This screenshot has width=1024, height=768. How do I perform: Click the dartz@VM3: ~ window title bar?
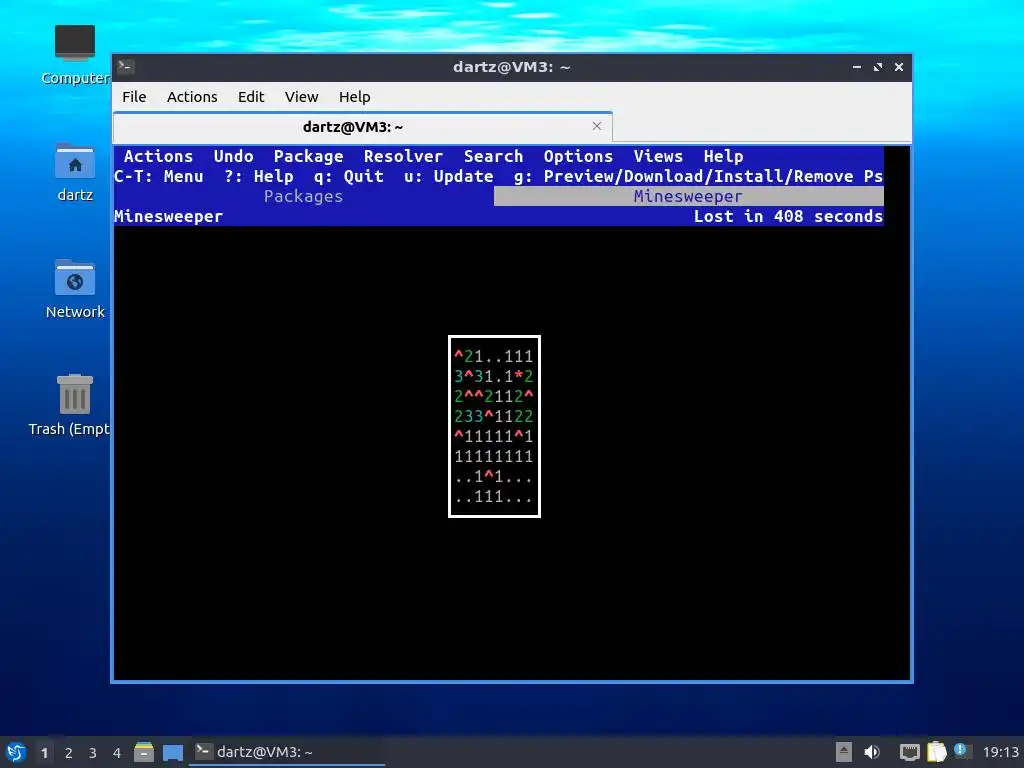tap(511, 67)
